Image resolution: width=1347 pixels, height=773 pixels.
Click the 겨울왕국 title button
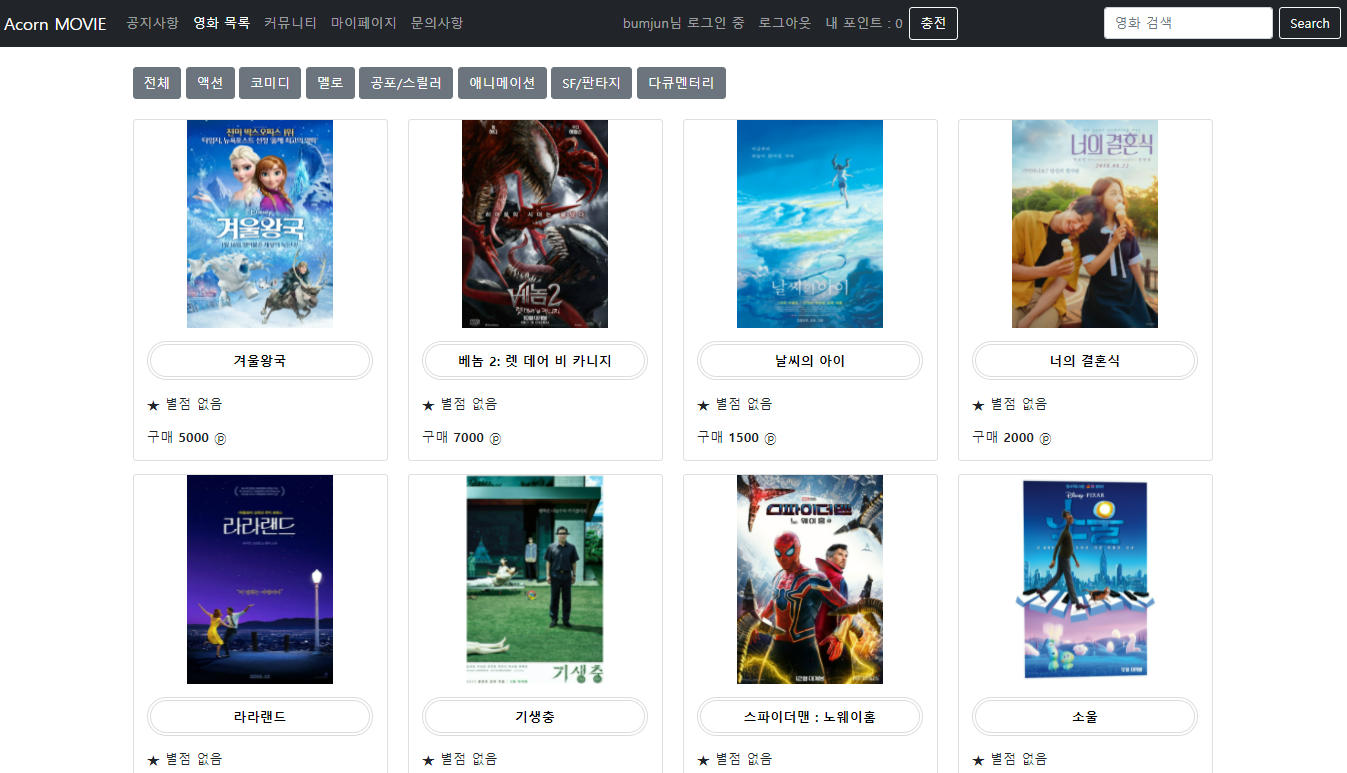point(260,361)
